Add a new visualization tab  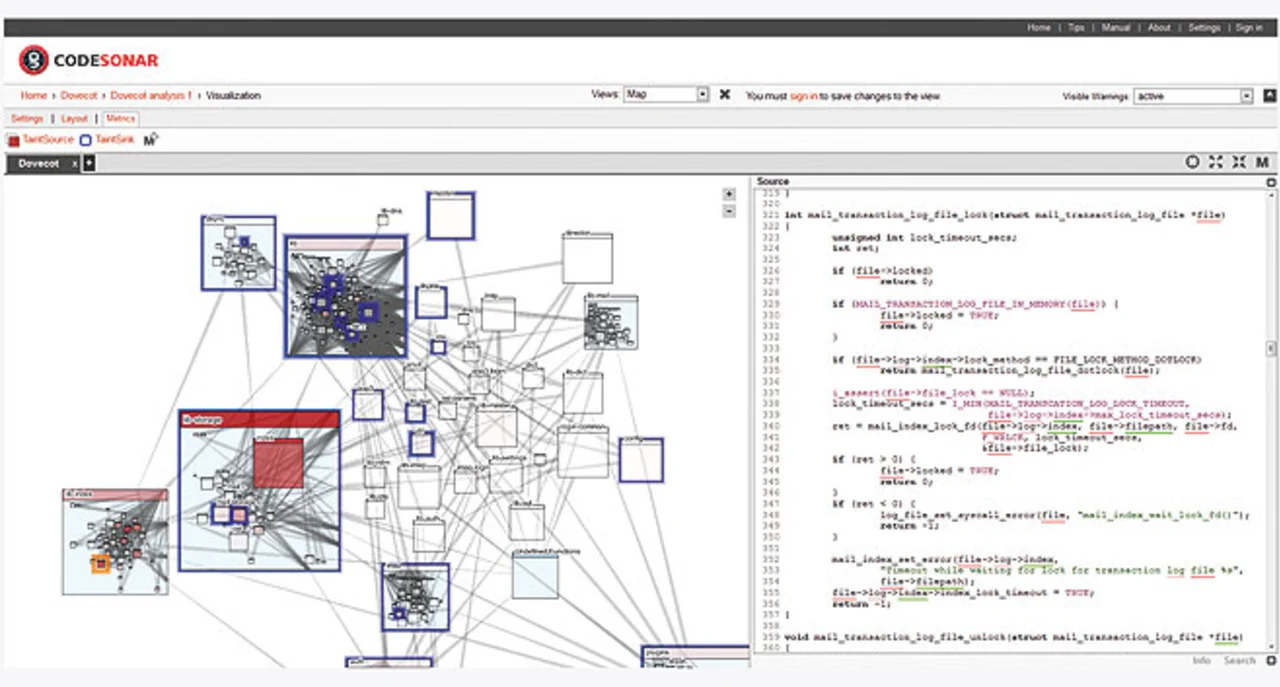89,163
